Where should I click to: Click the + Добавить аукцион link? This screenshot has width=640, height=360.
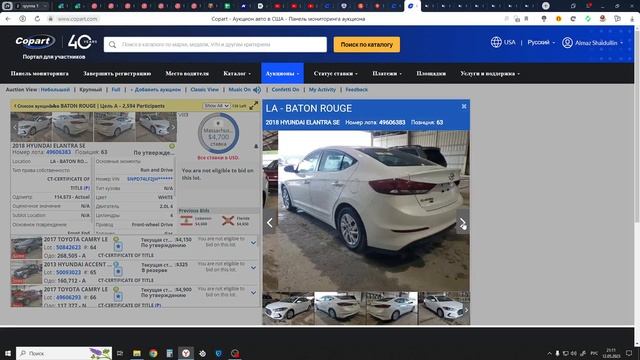(156, 89)
